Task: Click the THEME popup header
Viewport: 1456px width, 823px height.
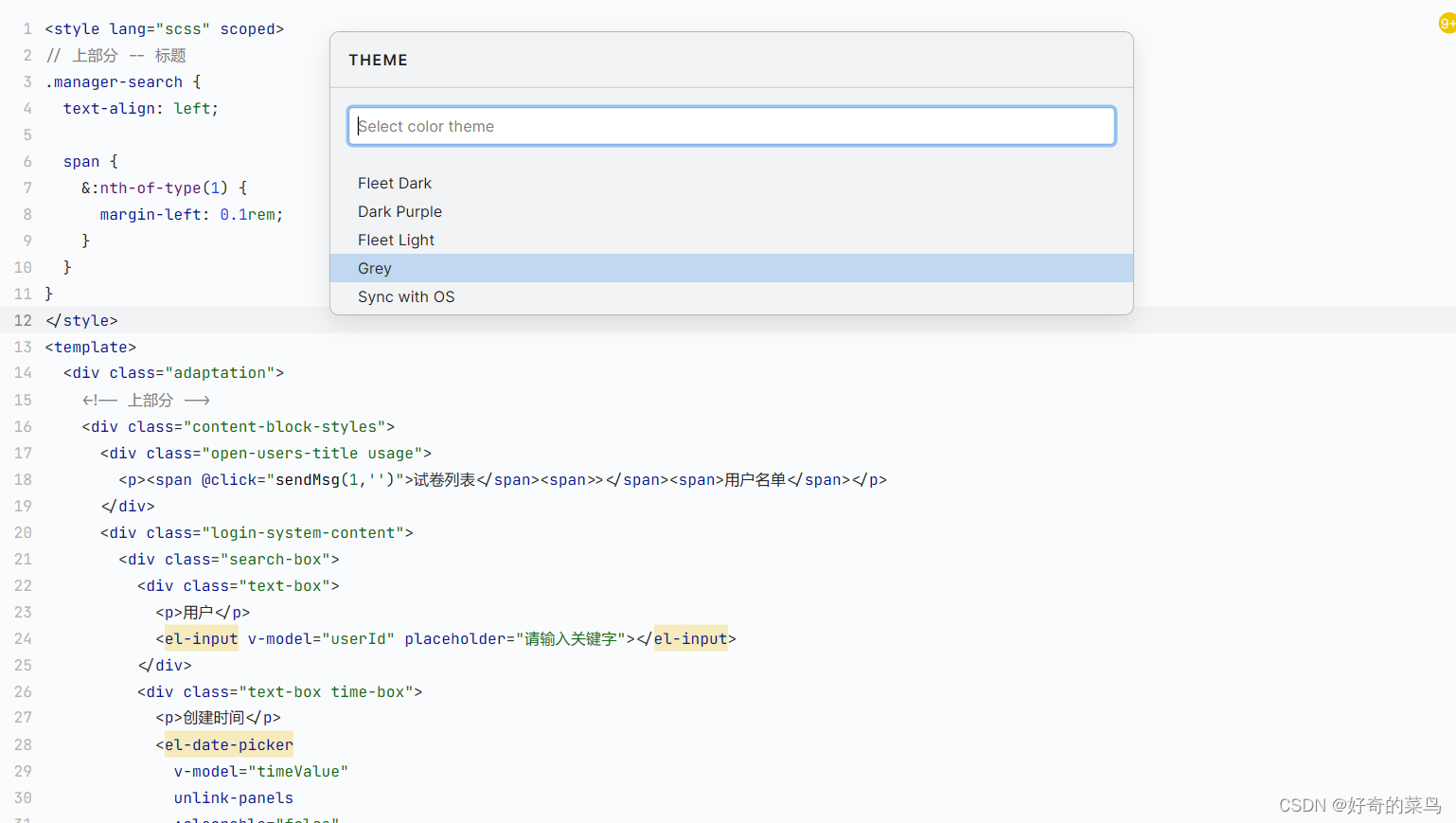Action: [x=378, y=60]
